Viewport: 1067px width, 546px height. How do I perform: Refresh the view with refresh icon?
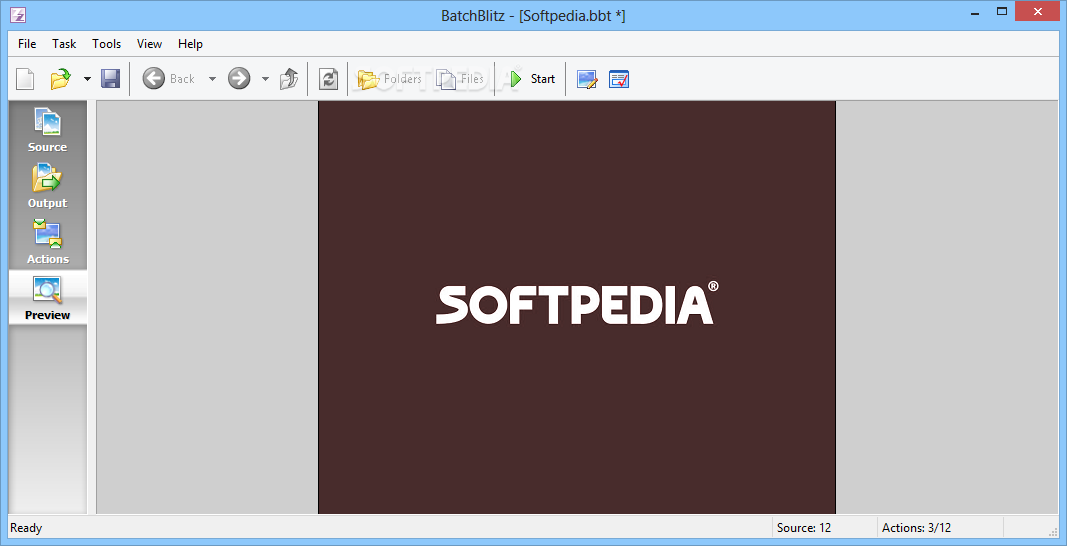click(328, 79)
